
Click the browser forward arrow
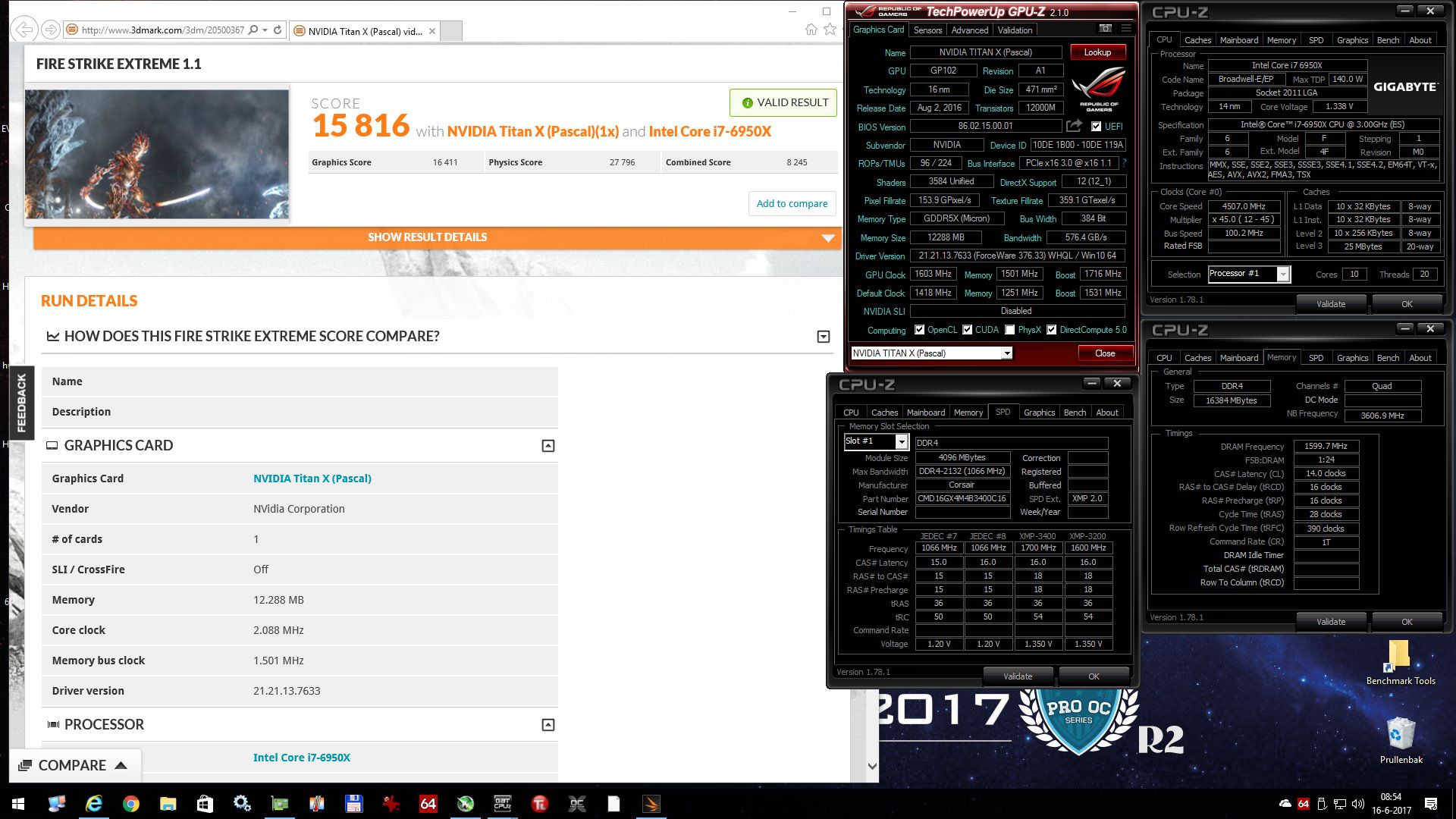[50, 30]
